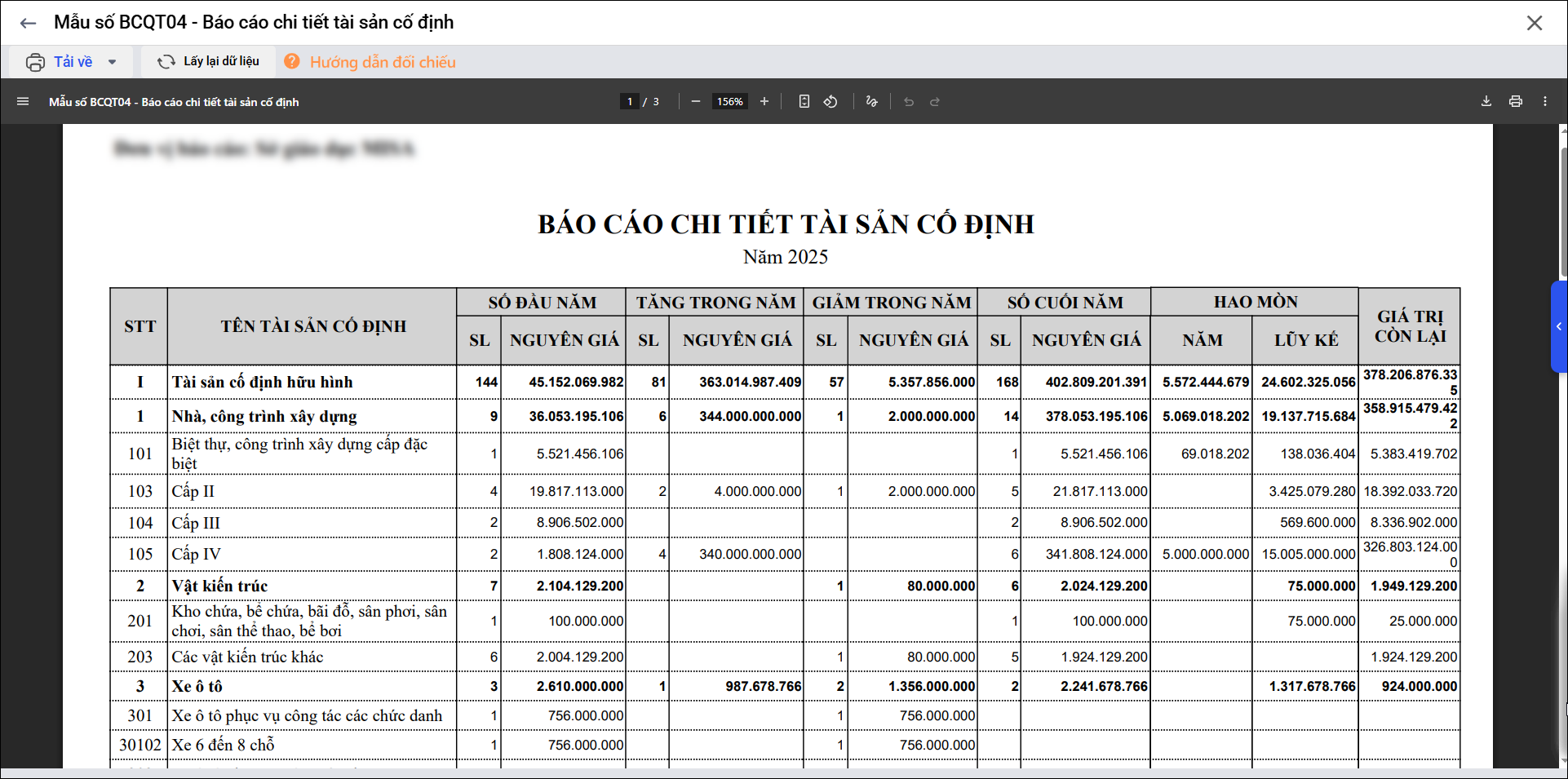1568x779 pixels.
Task: Open the PDF viewer more options menu
Action: tap(1545, 101)
